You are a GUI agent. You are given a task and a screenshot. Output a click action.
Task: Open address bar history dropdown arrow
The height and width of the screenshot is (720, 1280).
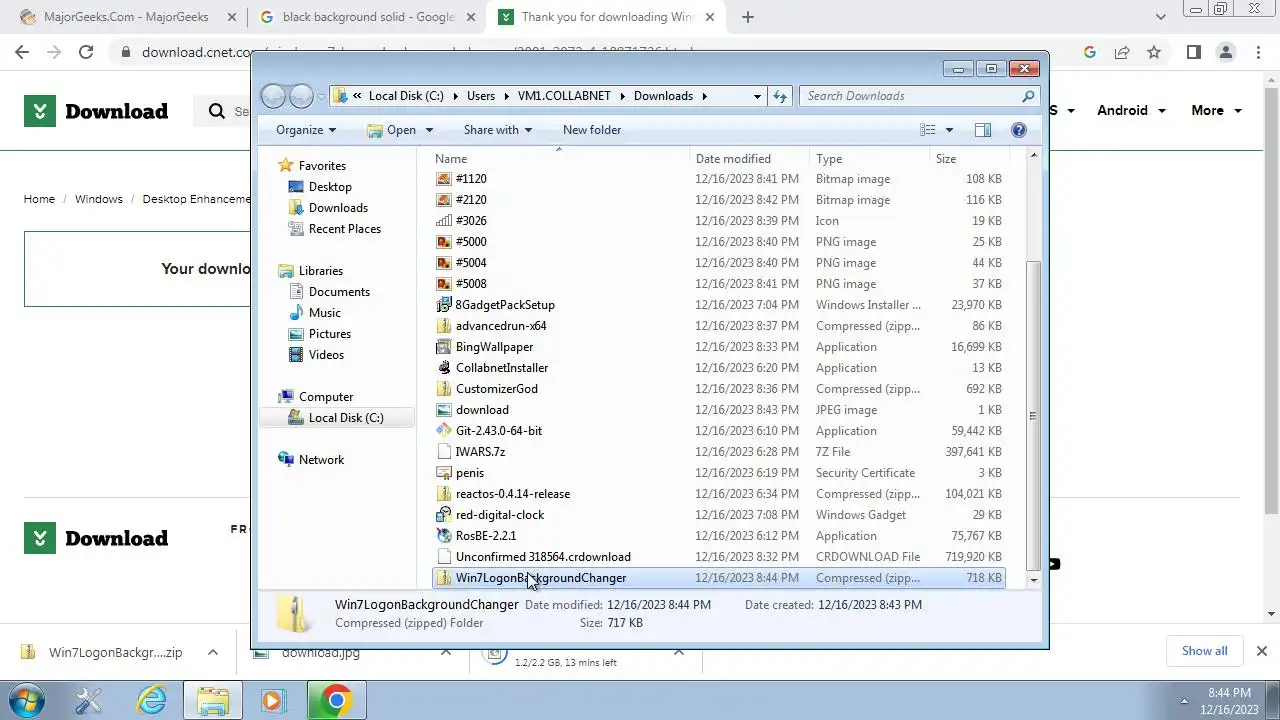pyautogui.click(x=757, y=96)
